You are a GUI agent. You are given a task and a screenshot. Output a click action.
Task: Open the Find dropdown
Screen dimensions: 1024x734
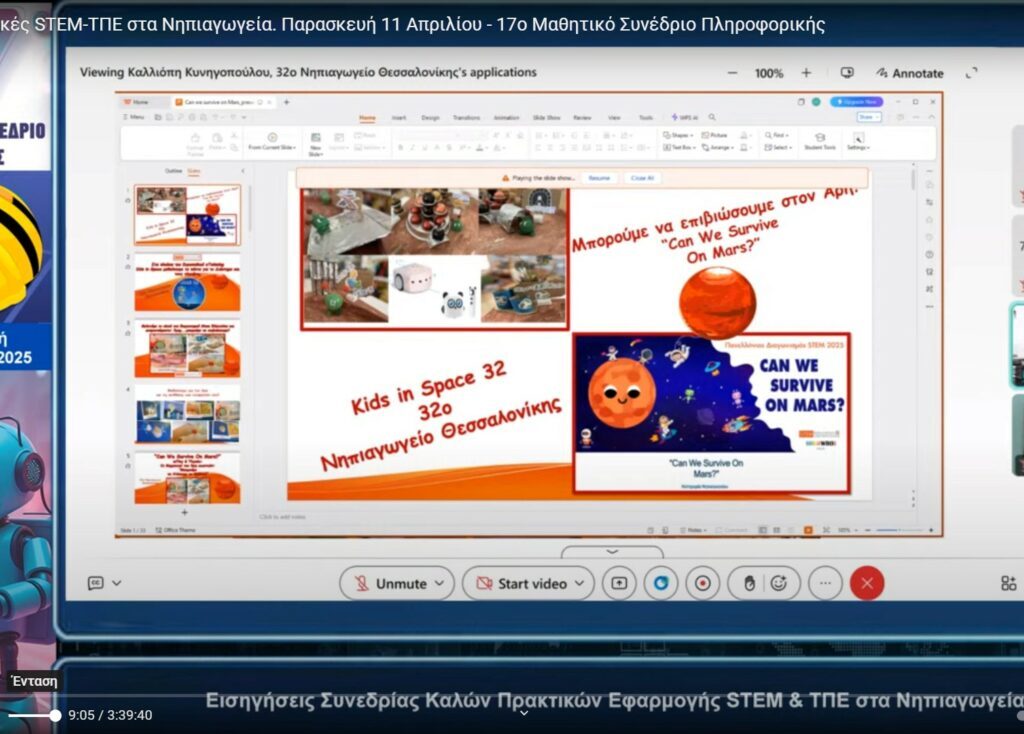click(777, 135)
